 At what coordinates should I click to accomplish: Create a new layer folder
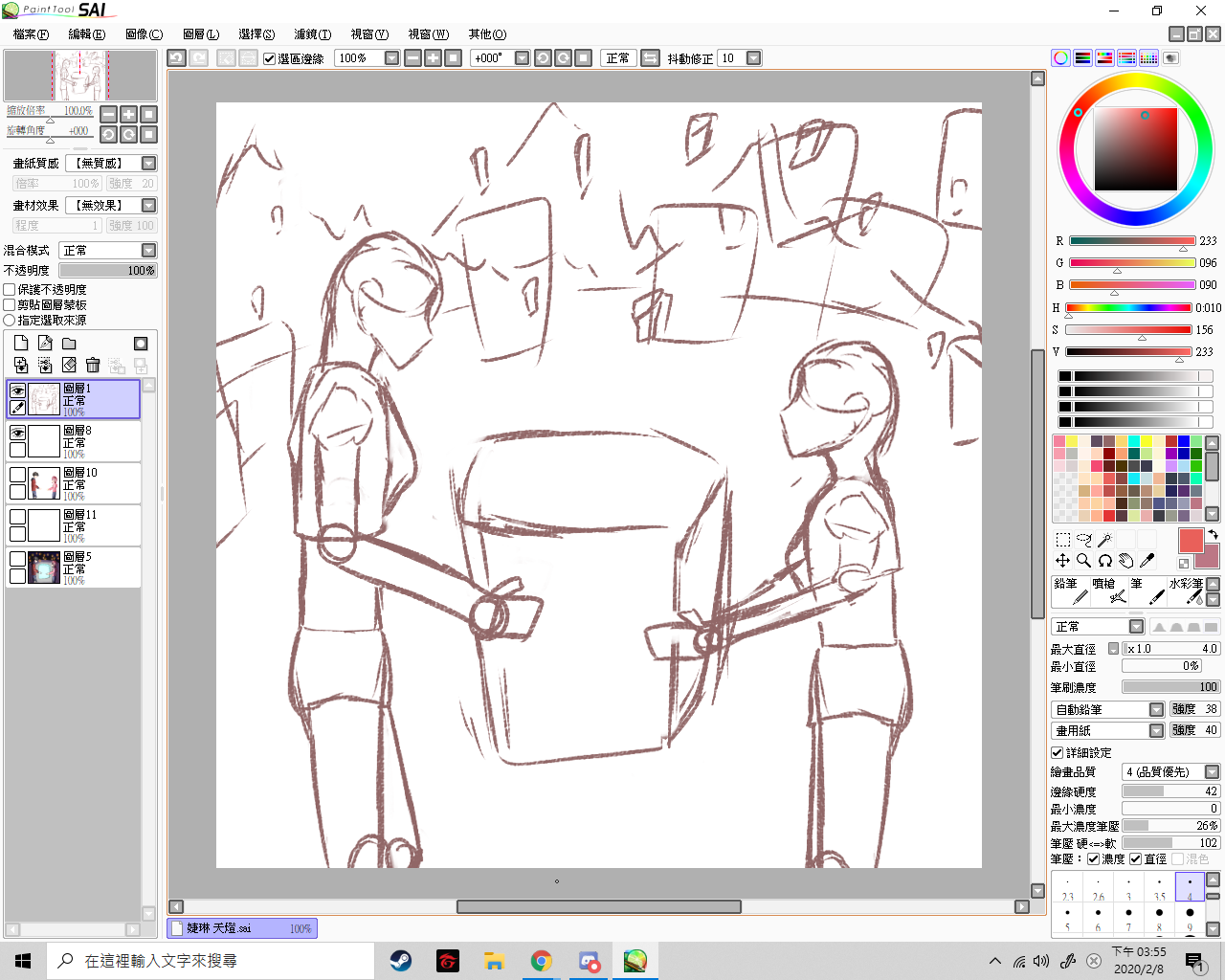69,344
